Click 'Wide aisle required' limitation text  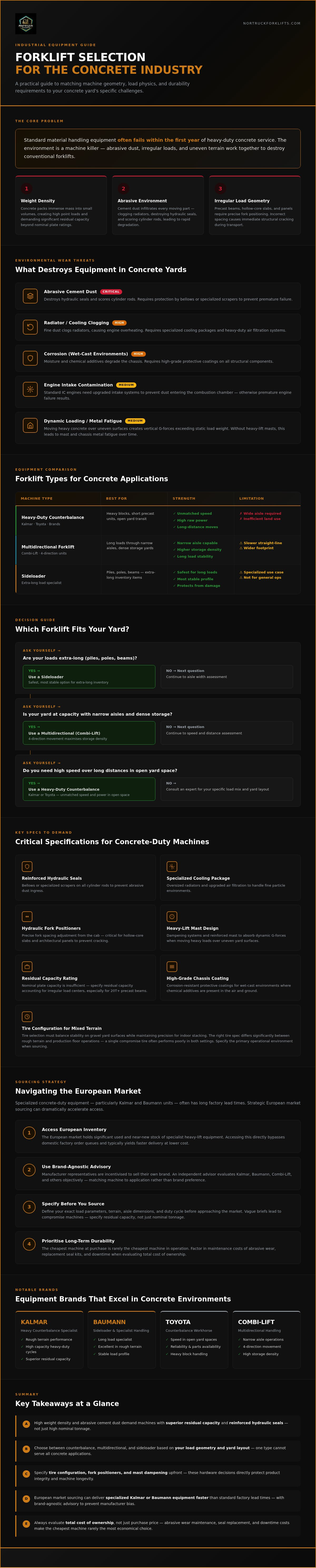261,513
